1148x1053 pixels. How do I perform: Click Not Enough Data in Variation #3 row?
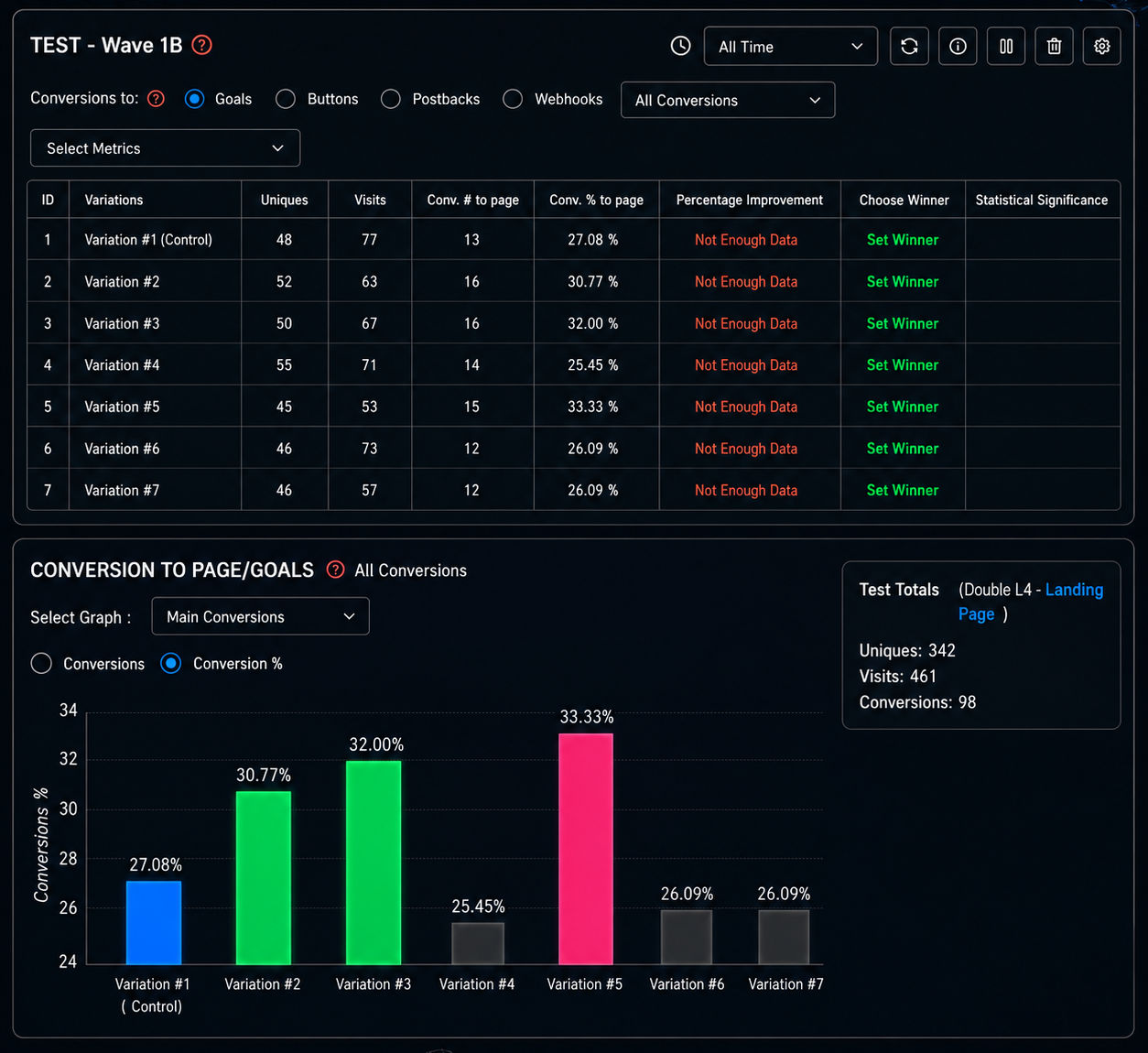tap(746, 323)
